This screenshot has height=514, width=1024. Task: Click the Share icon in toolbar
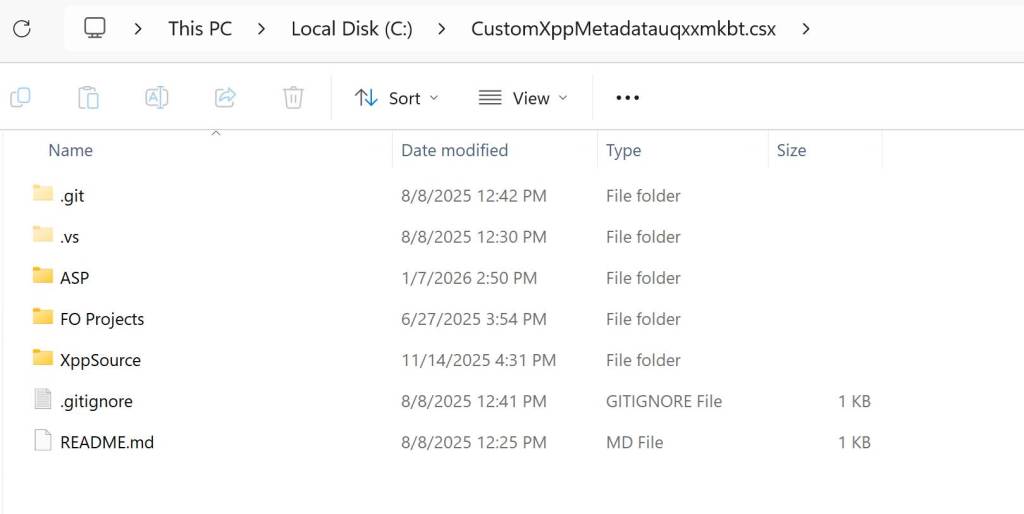(225, 97)
